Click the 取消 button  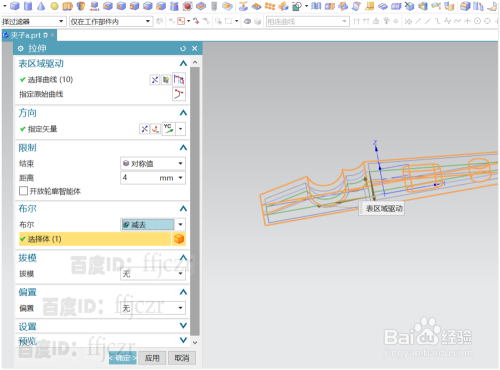click(x=182, y=358)
